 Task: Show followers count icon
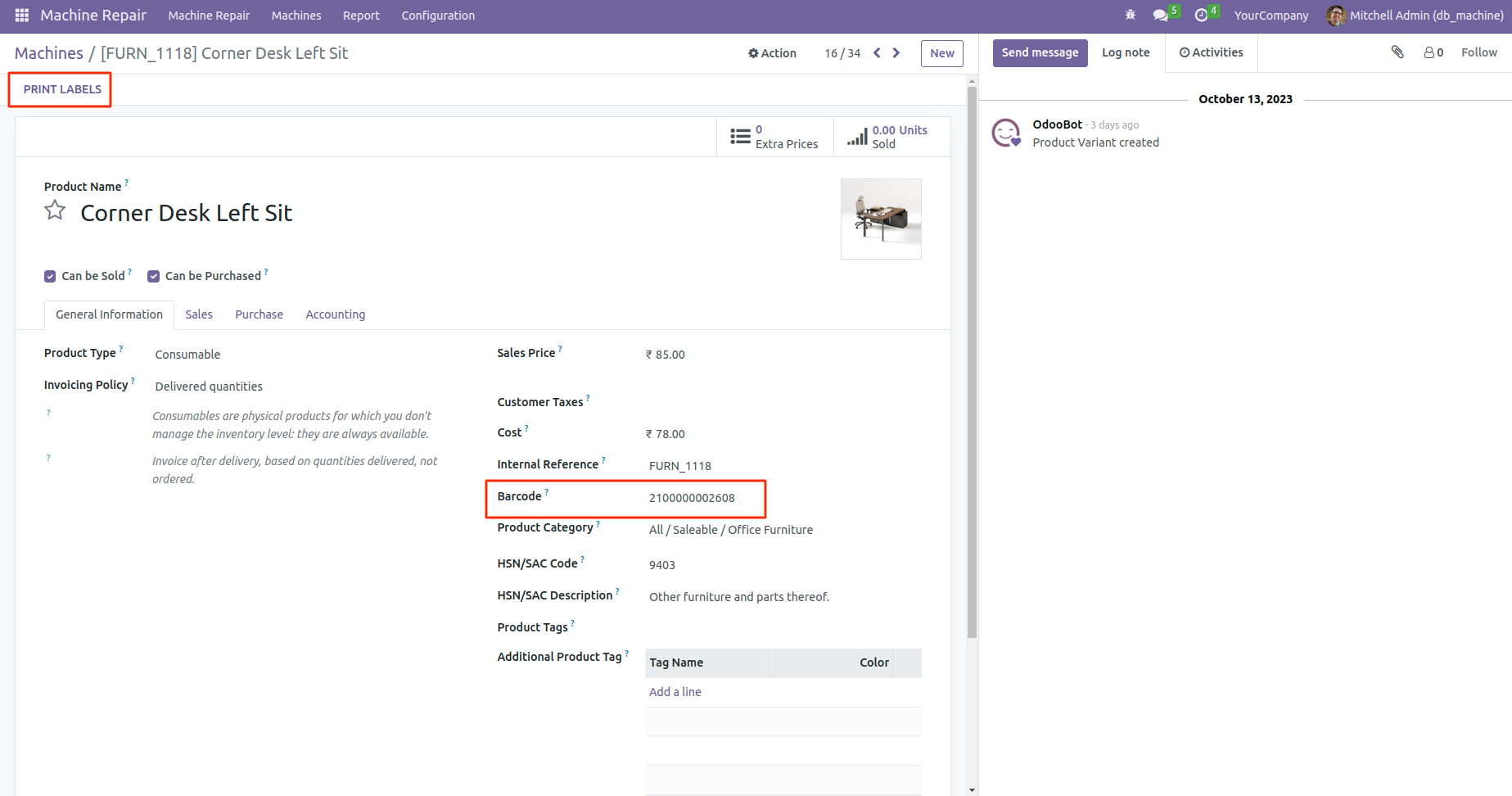pos(1429,52)
